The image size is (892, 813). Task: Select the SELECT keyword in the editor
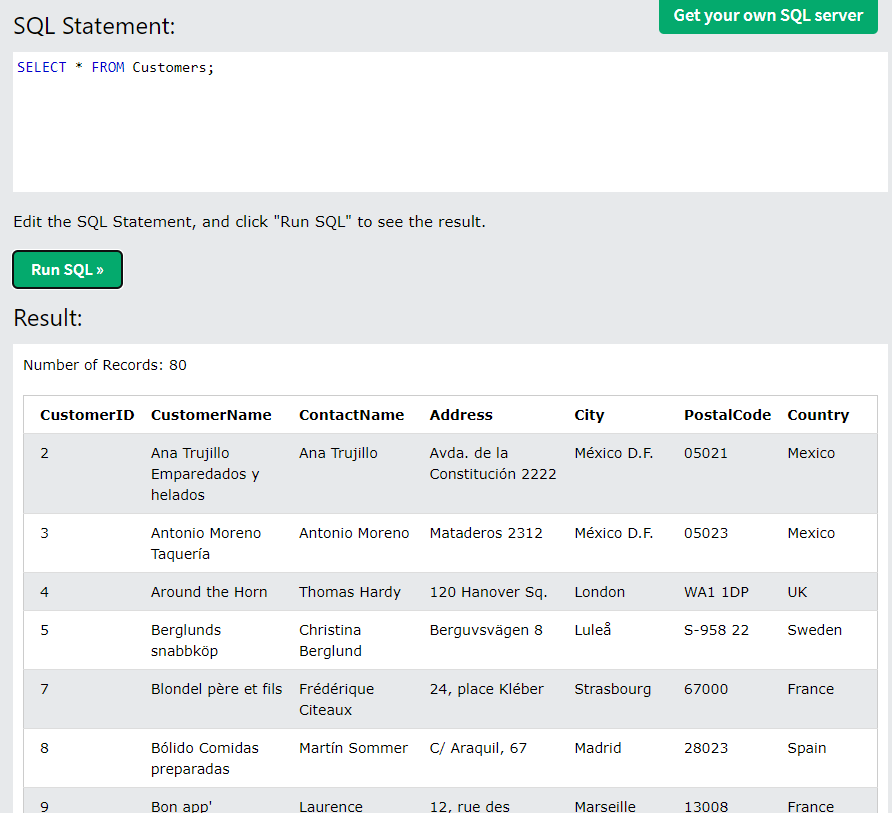(42, 68)
